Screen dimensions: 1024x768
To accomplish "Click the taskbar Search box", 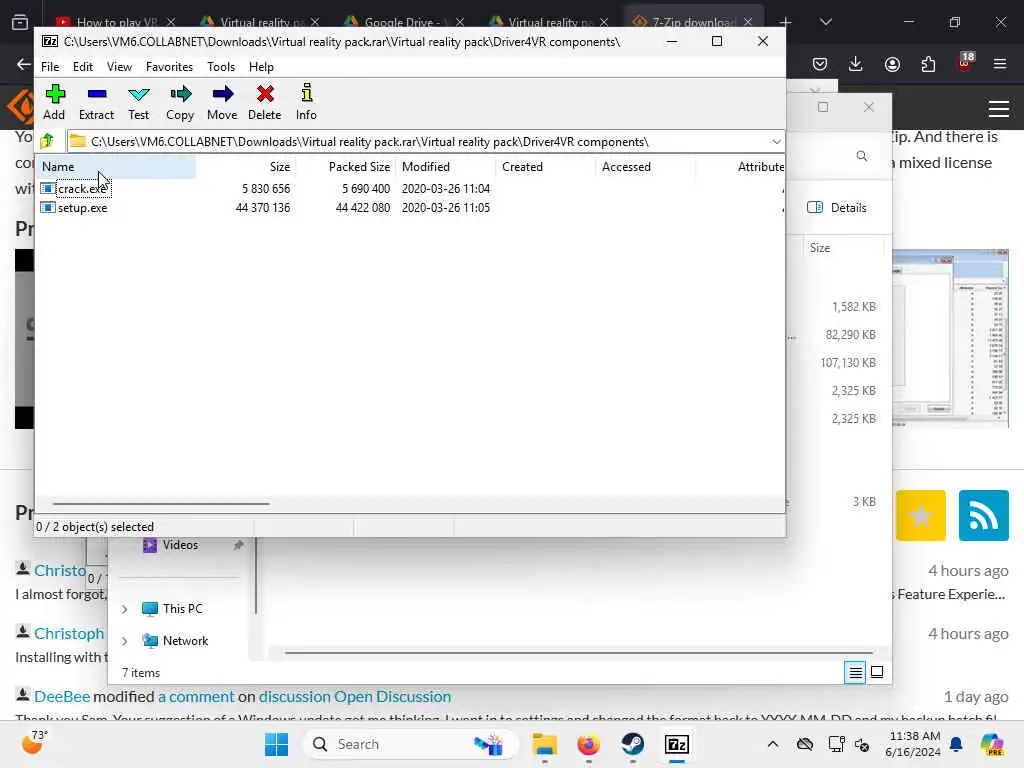I will [410, 744].
